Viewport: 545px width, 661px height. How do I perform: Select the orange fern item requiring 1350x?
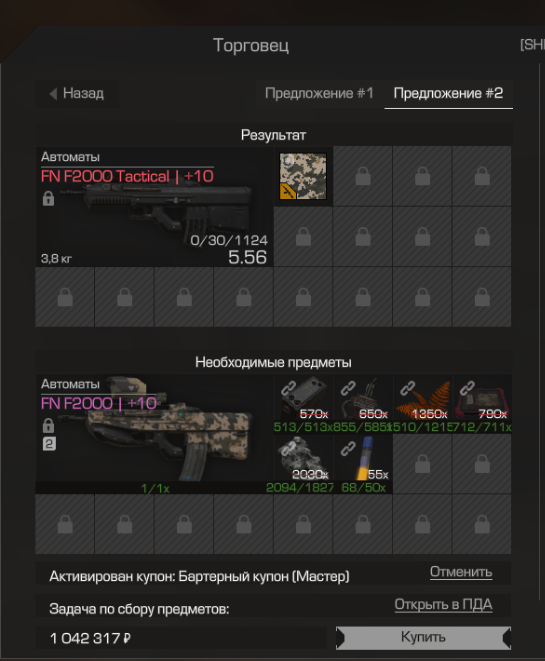tap(422, 404)
